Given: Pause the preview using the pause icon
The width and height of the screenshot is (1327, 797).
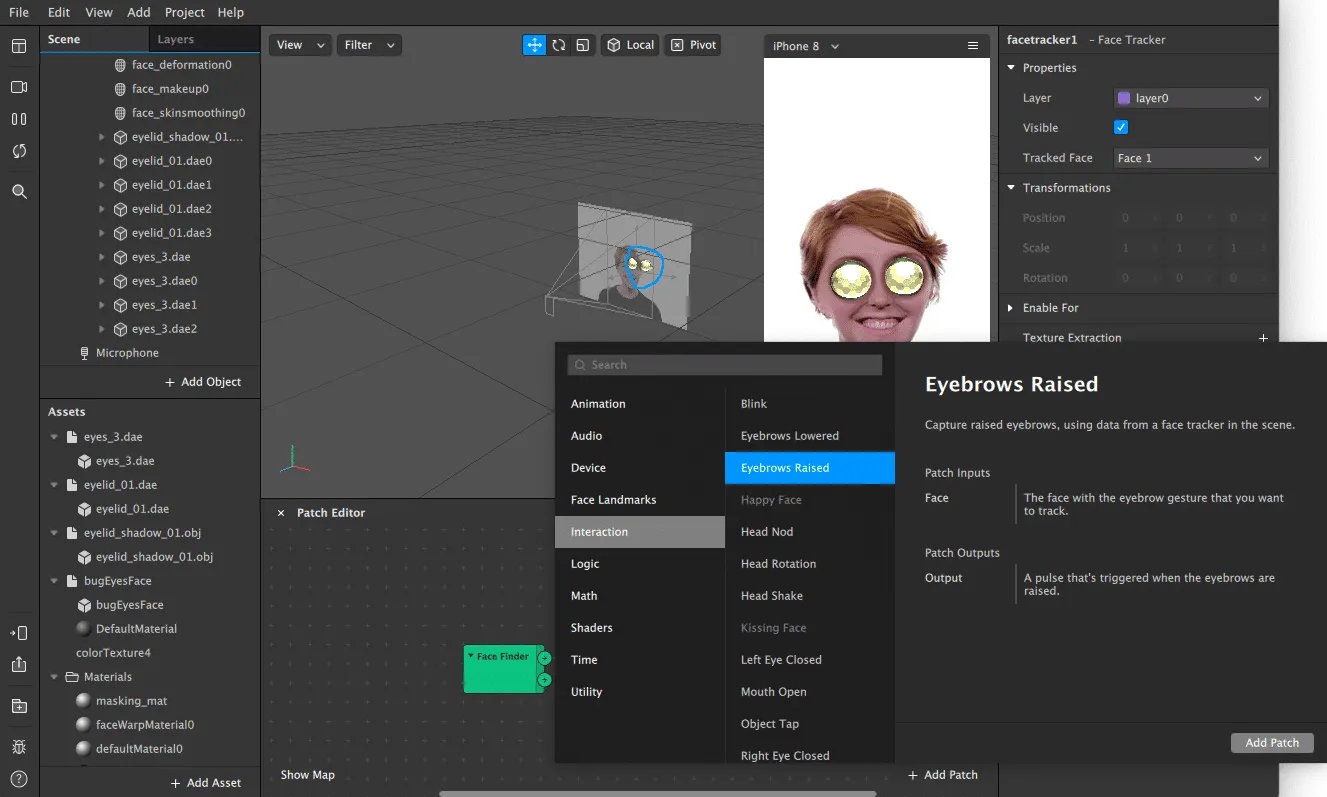Looking at the screenshot, I should pos(19,119).
